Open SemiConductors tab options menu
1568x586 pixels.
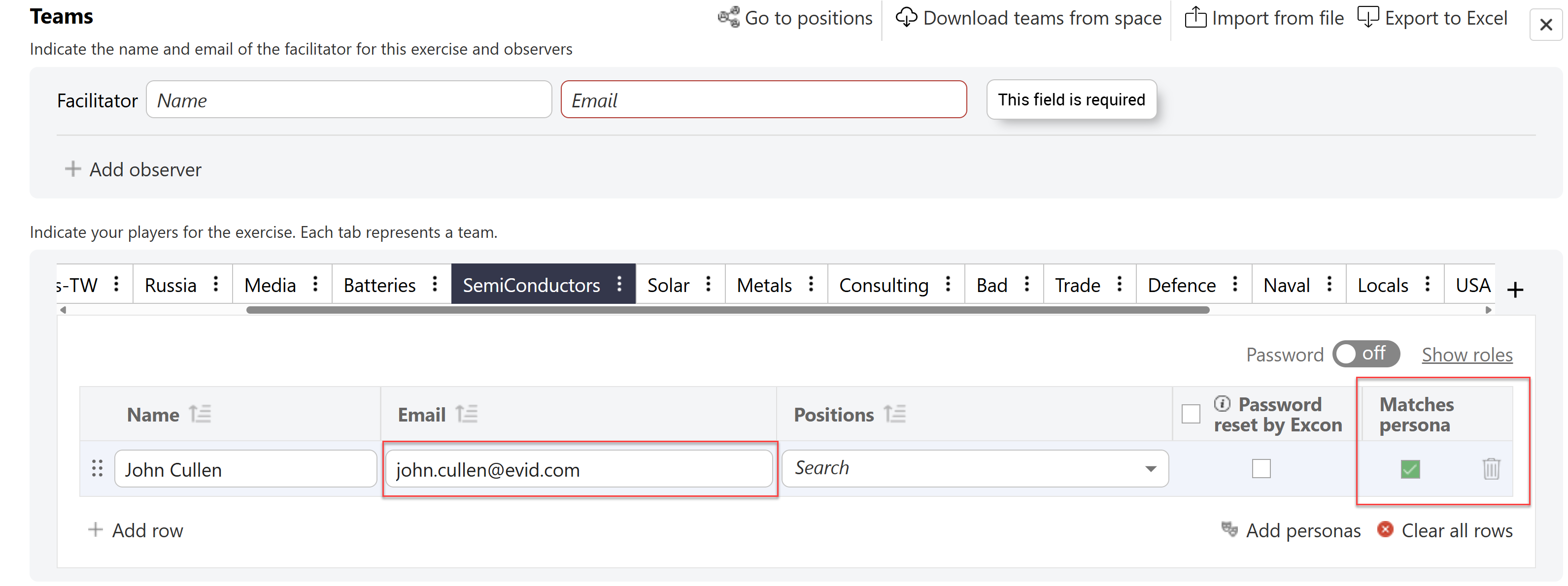pos(619,284)
